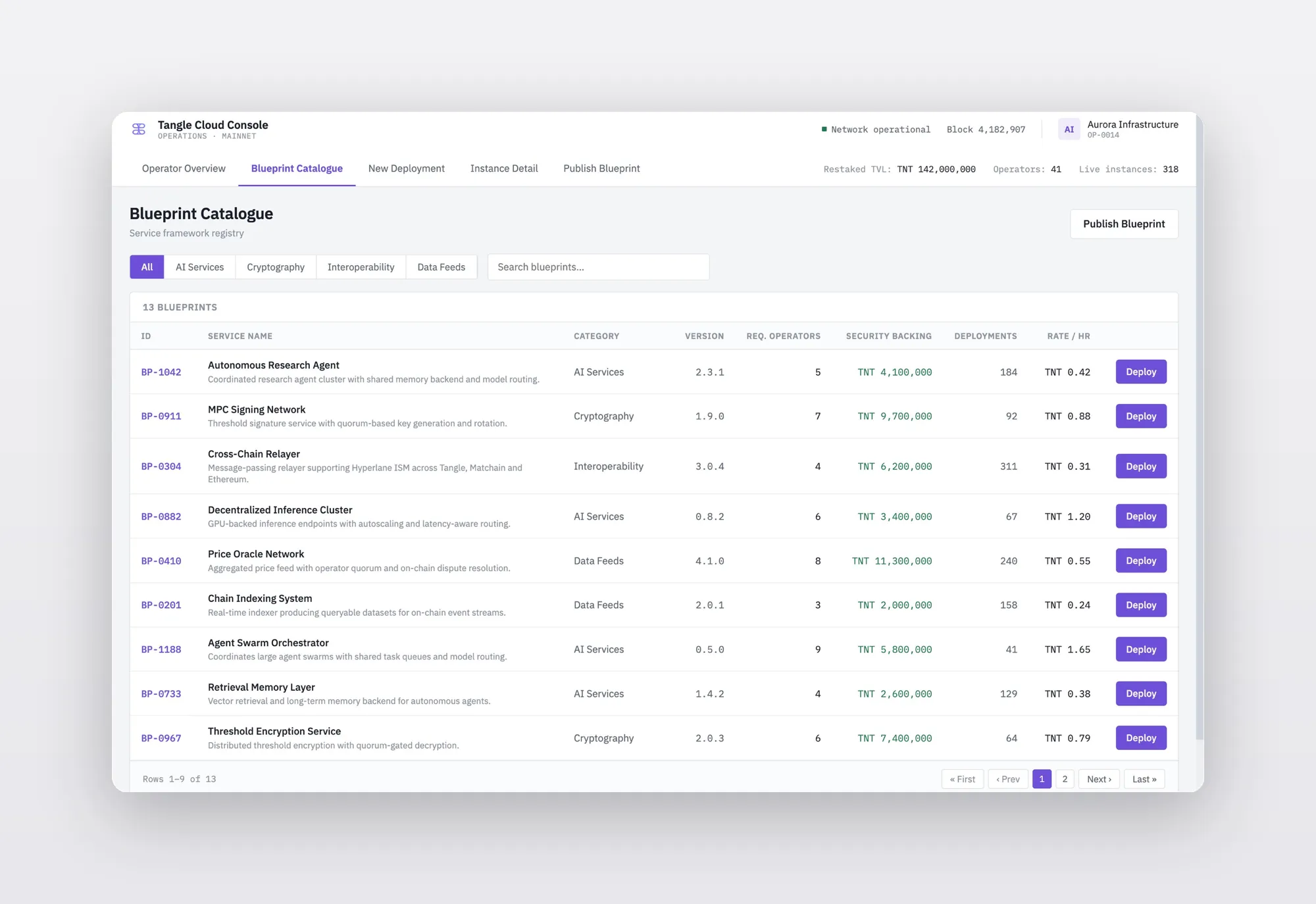Click the TNT 1.65 rate cell
Viewport: 1316px width, 904px height.
click(1067, 649)
